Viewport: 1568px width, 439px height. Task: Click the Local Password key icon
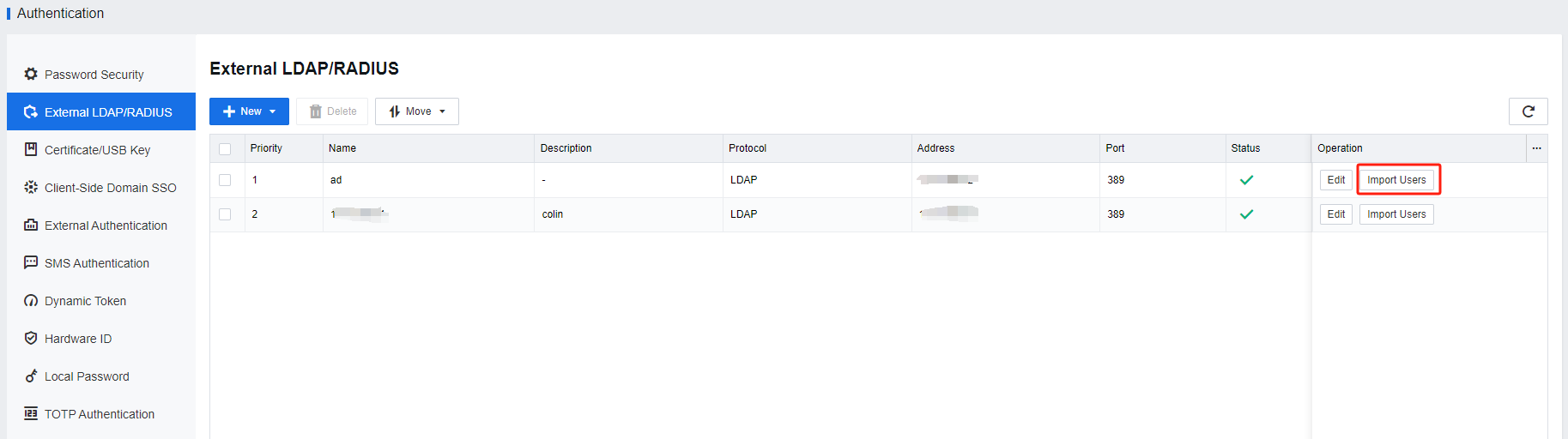31,376
